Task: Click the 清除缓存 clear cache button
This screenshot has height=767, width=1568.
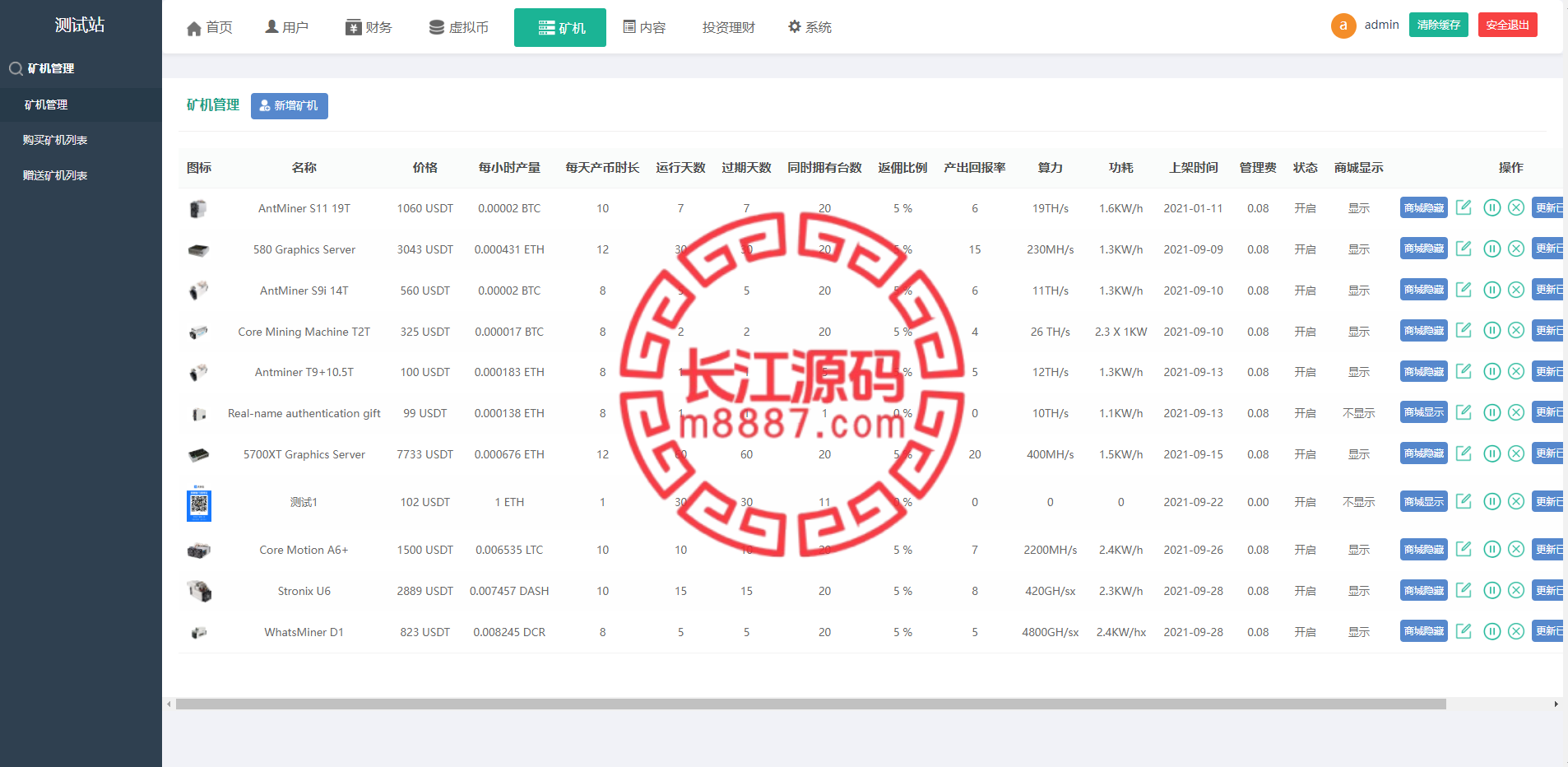Action: point(1439,25)
